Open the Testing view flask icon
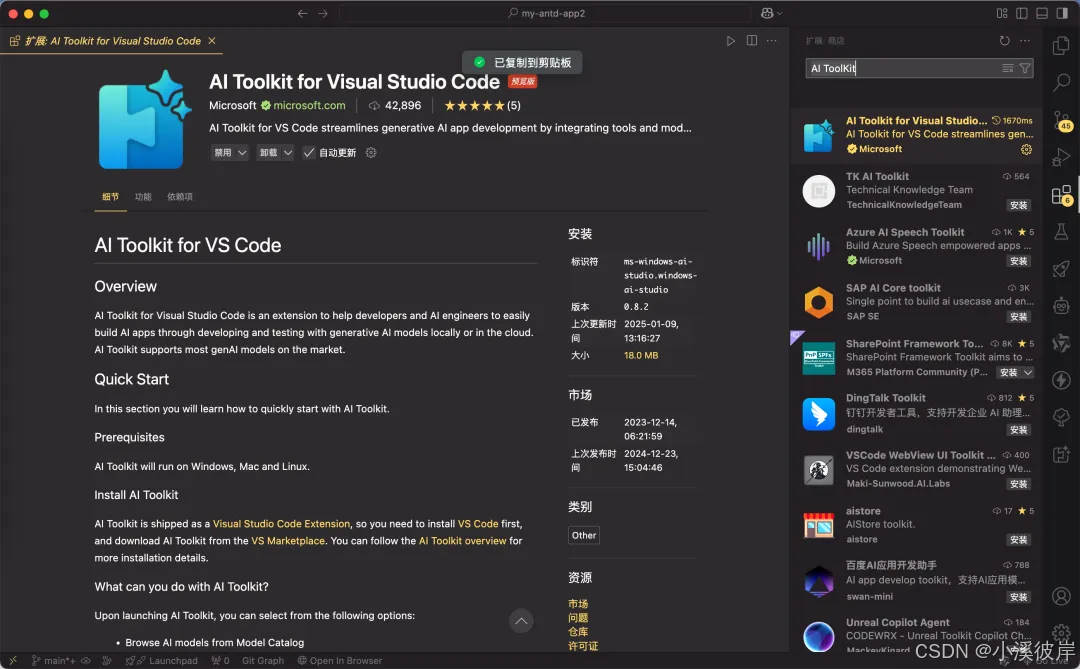The width and height of the screenshot is (1080, 669). coord(1061,231)
